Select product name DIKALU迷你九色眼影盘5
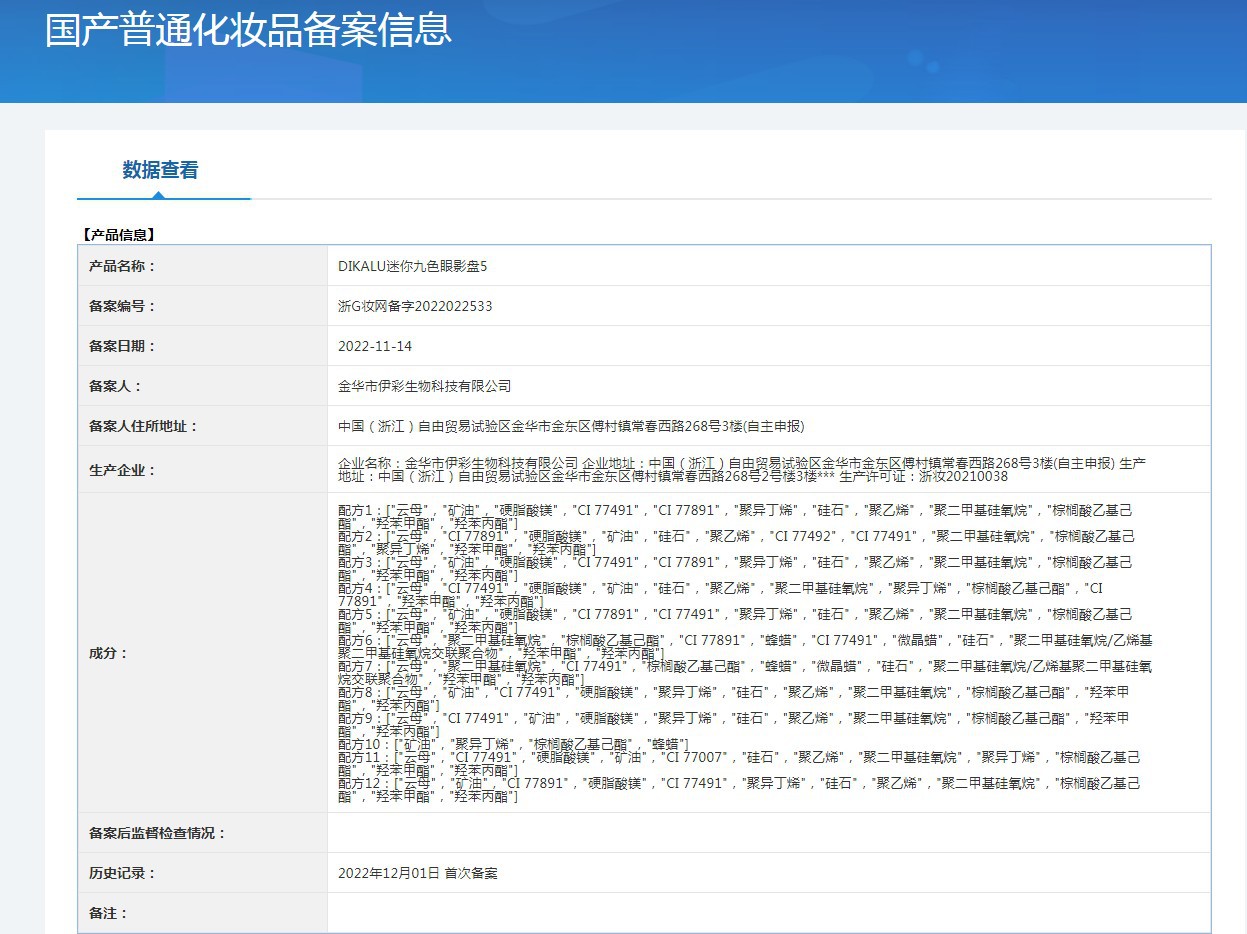This screenshot has width=1247, height=934. point(413,266)
